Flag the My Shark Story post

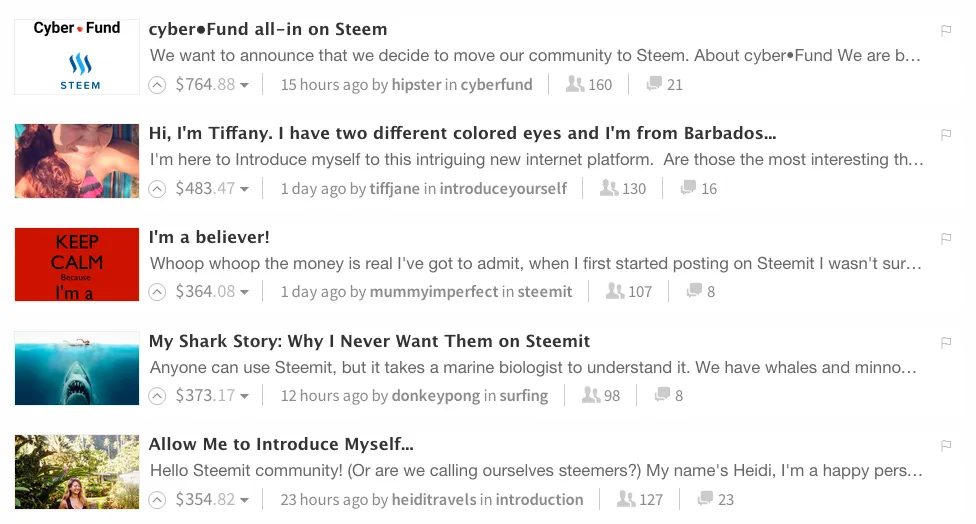pos(946,342)
